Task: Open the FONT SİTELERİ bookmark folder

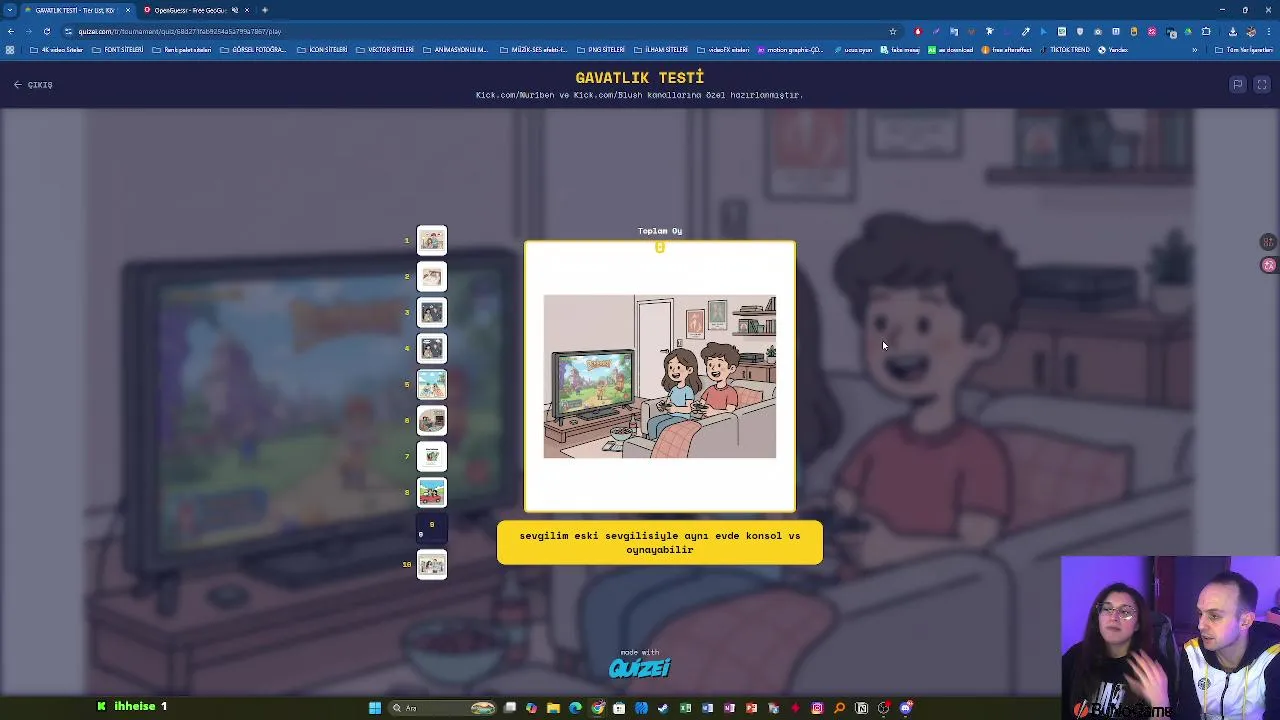Action: [118, 49]
